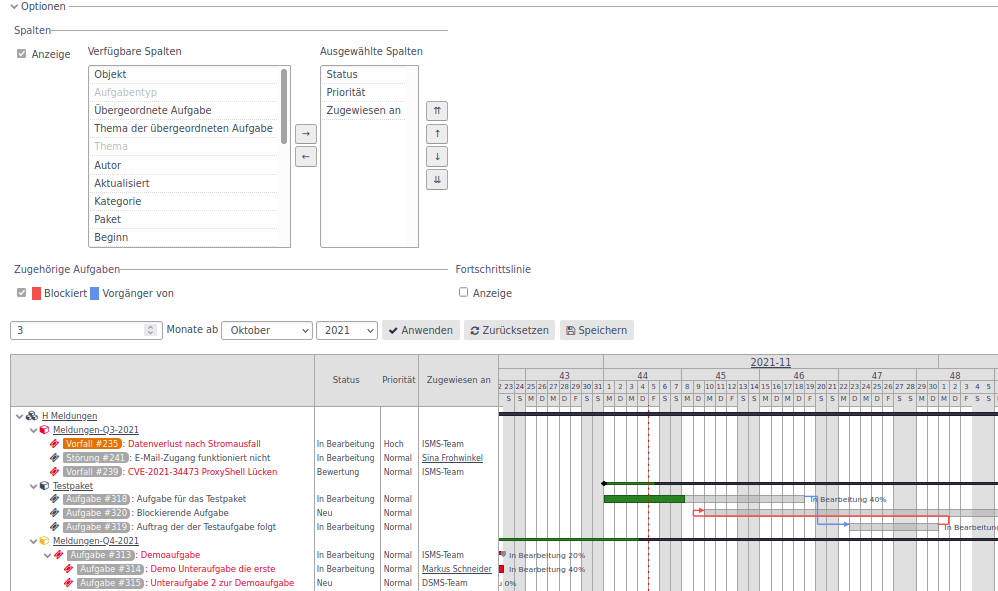
Task: Click ticket icon beside Störung #241
Action: 55,457
